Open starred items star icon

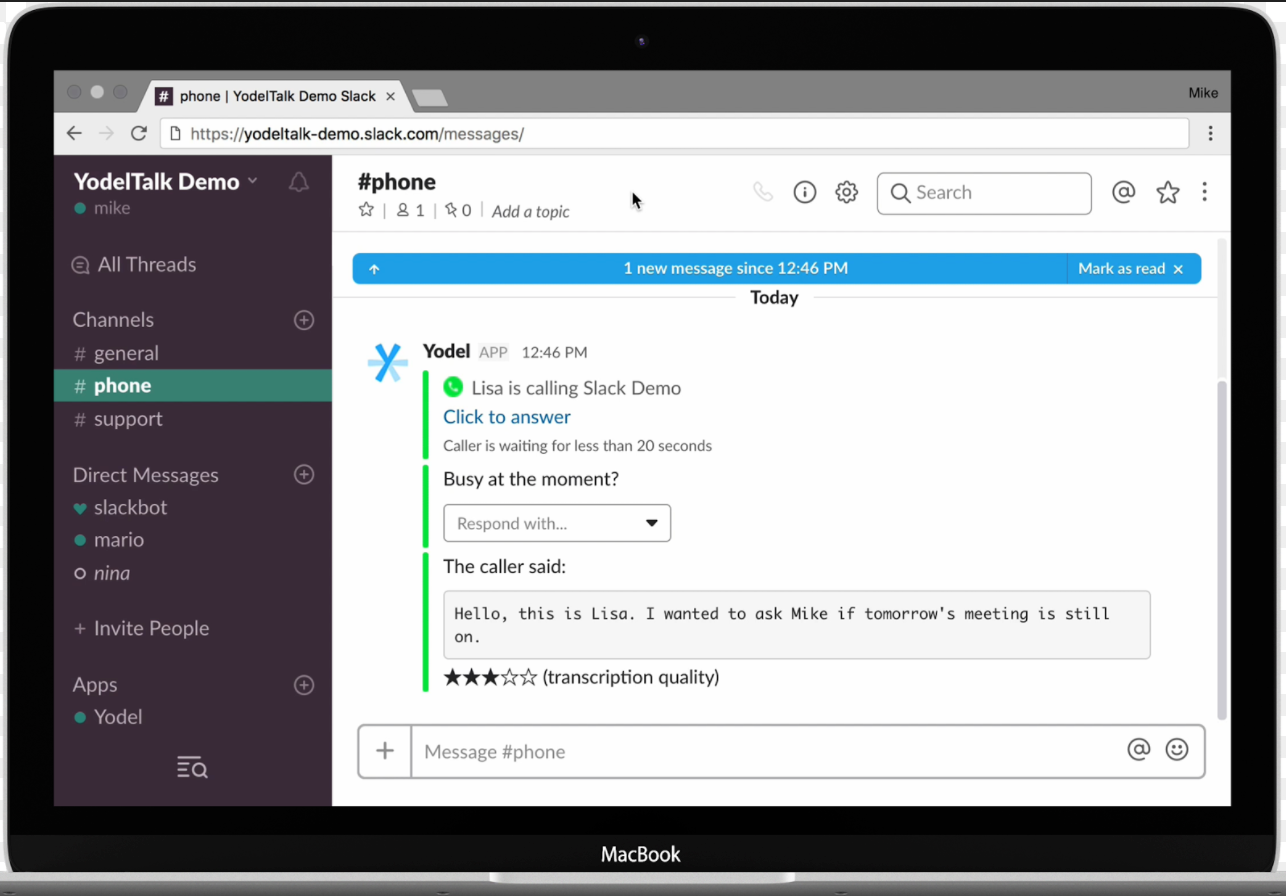(x=1168, y=192)
